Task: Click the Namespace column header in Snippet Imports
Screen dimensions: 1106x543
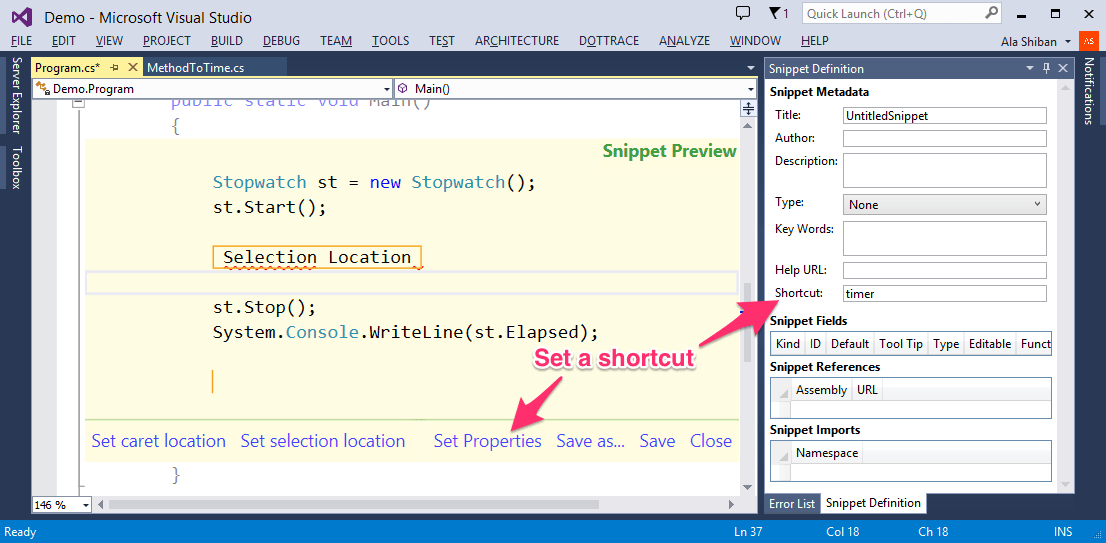Action: click(x=827, y=453)
